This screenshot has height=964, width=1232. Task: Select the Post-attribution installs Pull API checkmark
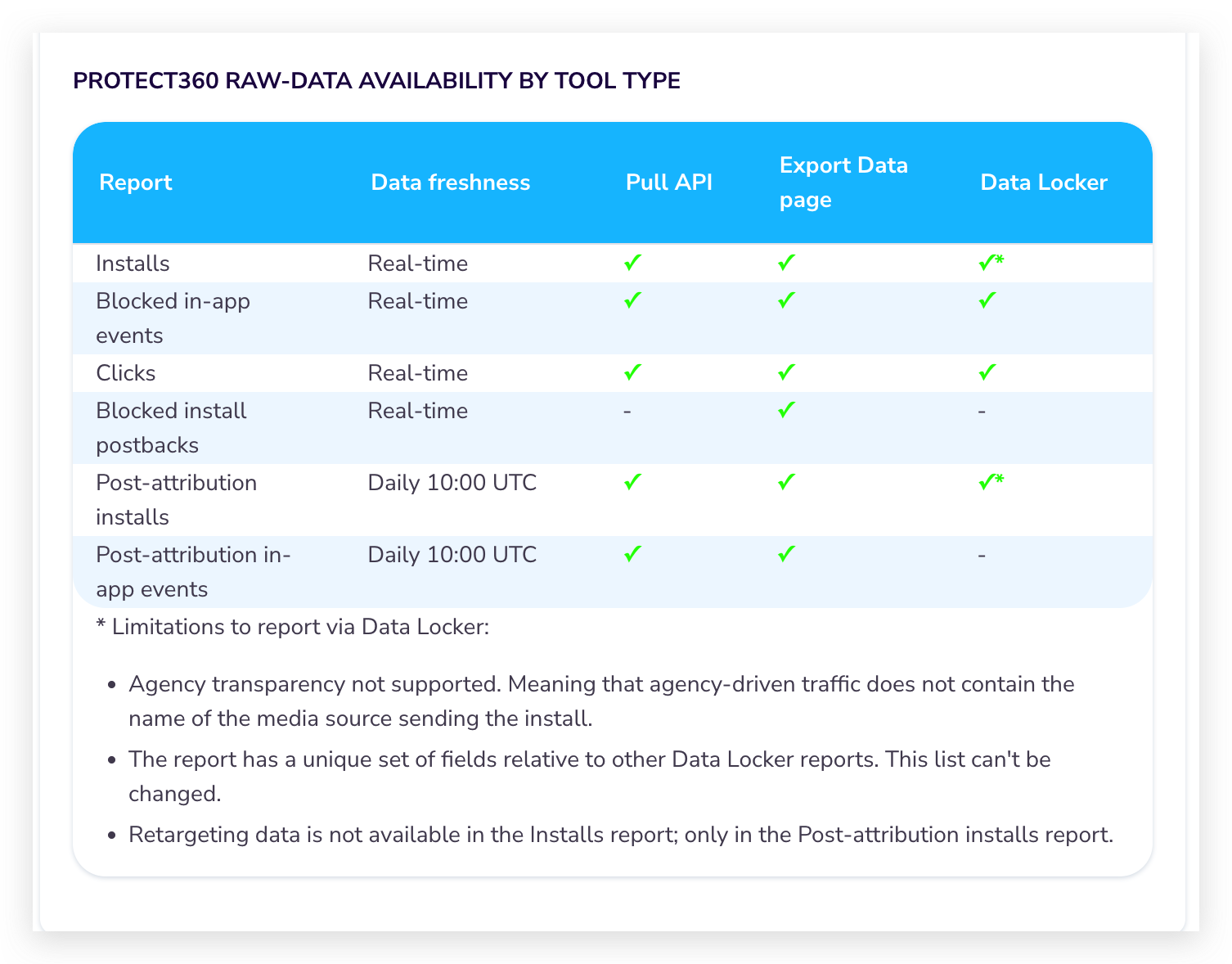coord(631,482)
